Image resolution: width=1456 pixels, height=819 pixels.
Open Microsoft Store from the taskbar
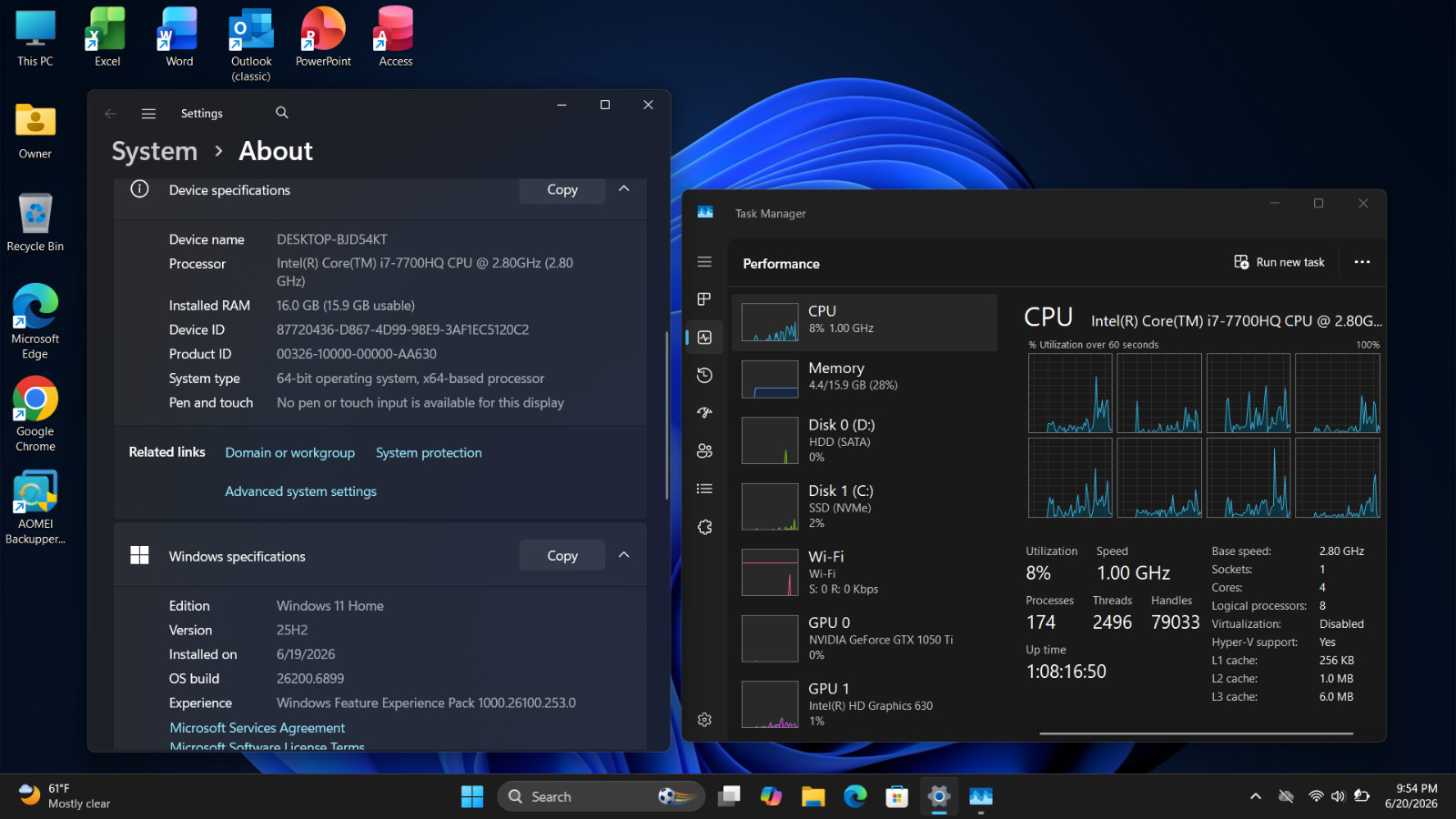[x=897, y=796]
